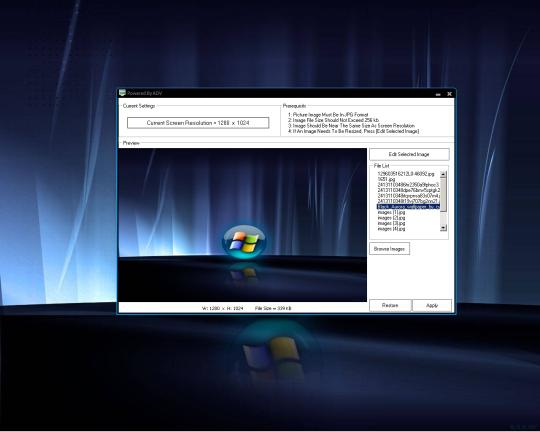Minimize the Powered By ADV window
This screenshot has width=540, height=432.
click(x=438, y=94)
